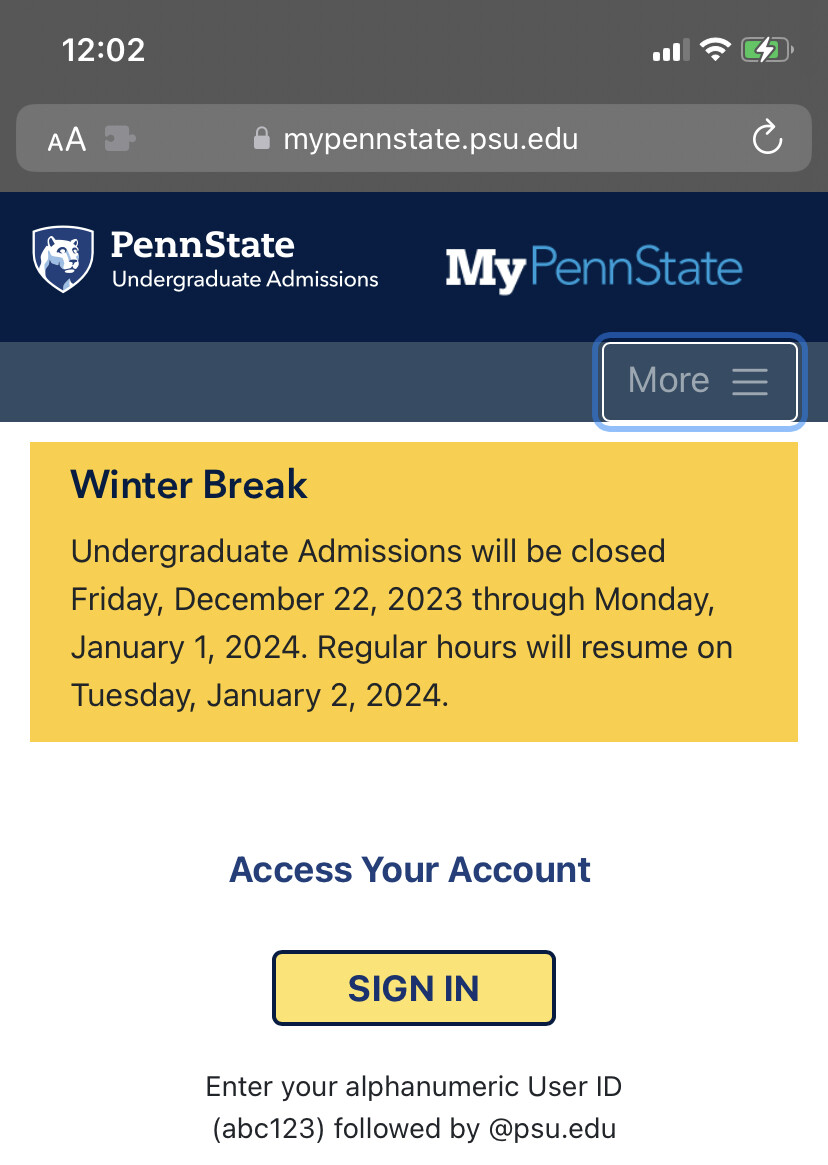Tap the padlock icon in address bar
Screen dimensions: 828x1165
[262, 138]
